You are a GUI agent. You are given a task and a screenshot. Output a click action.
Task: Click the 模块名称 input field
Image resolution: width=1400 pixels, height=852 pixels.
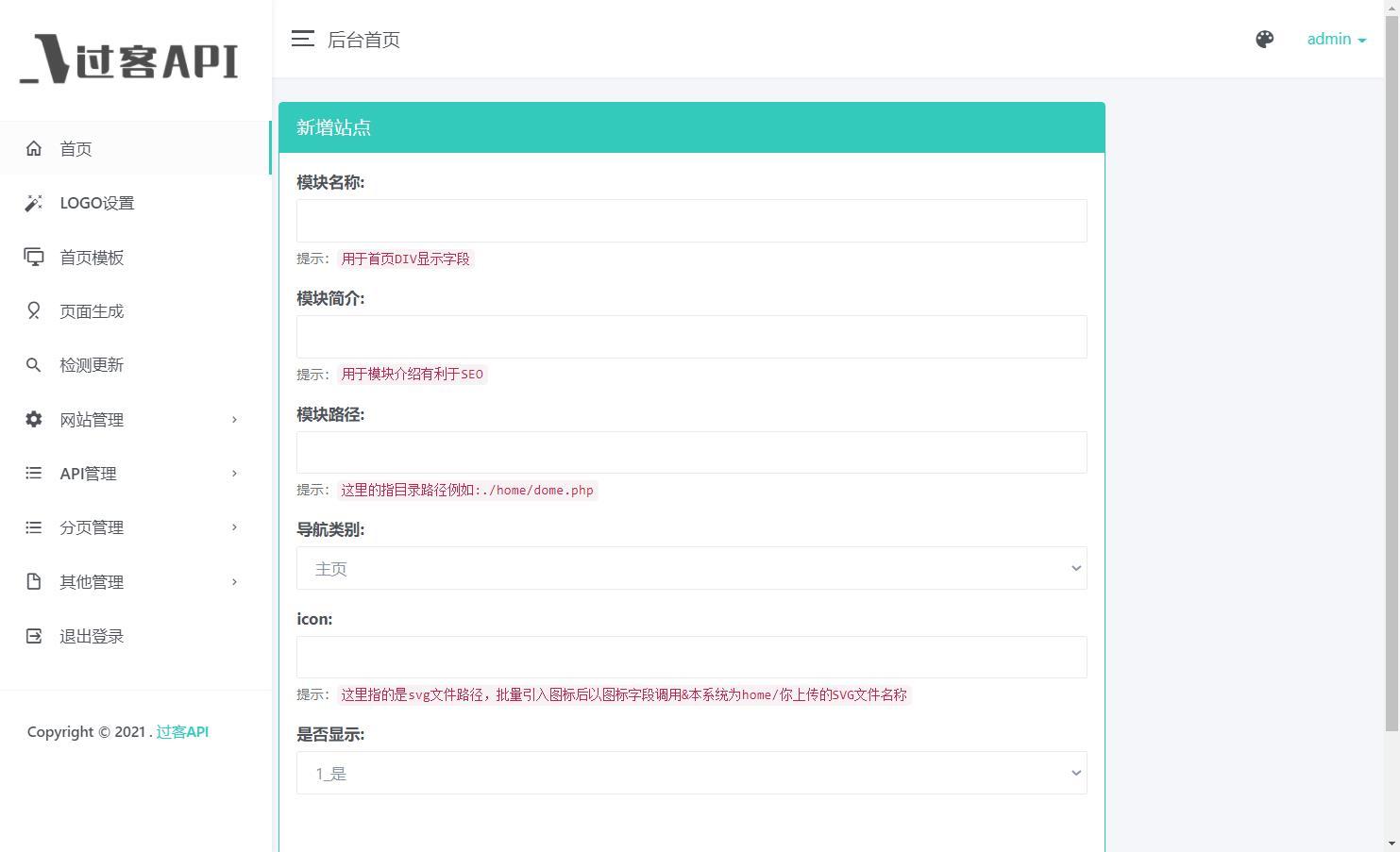(691, 221)
